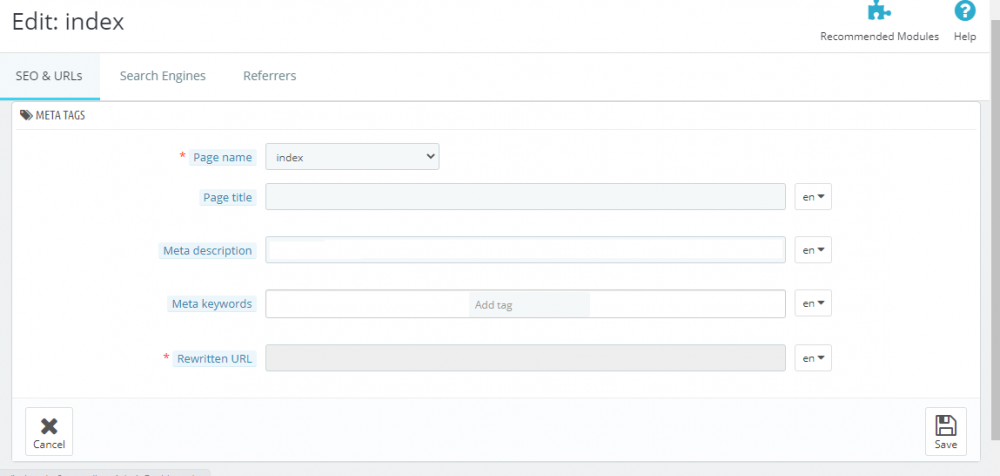Click the Meta description label
The height and width of the screenshot is (476, 1000).
(x=207, y=251)
